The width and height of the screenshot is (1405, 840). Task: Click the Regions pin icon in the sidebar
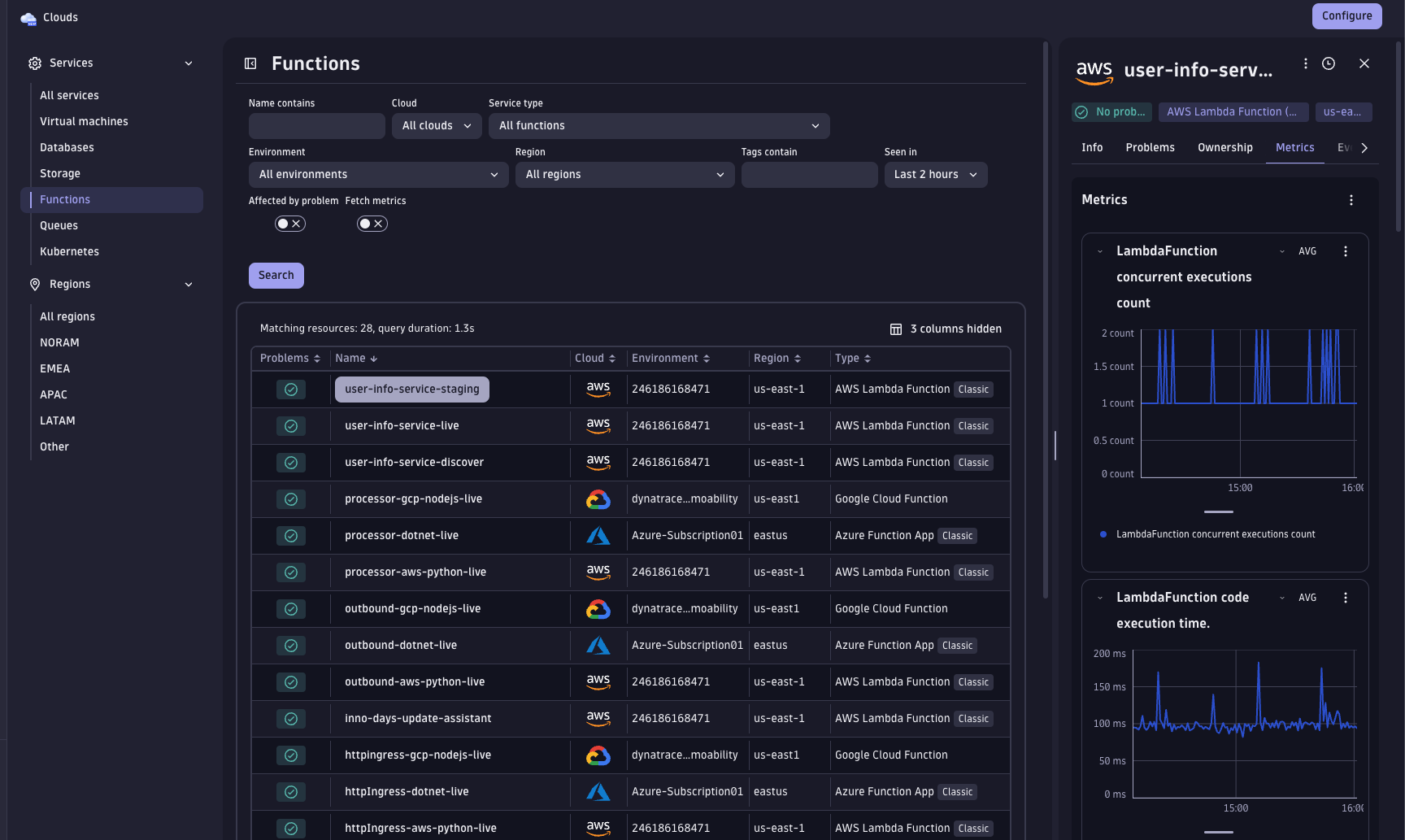(34, 284)
